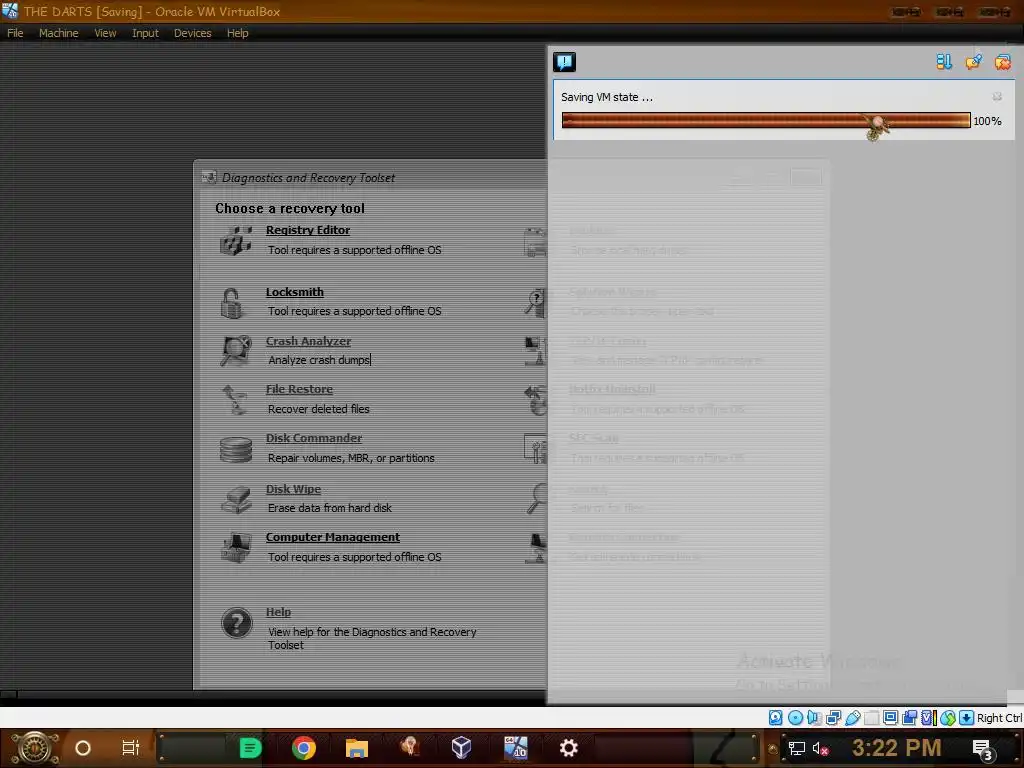Open Task View on the taskbar
The height and width of the screenshot is (768, 1024).
point(131,747)
